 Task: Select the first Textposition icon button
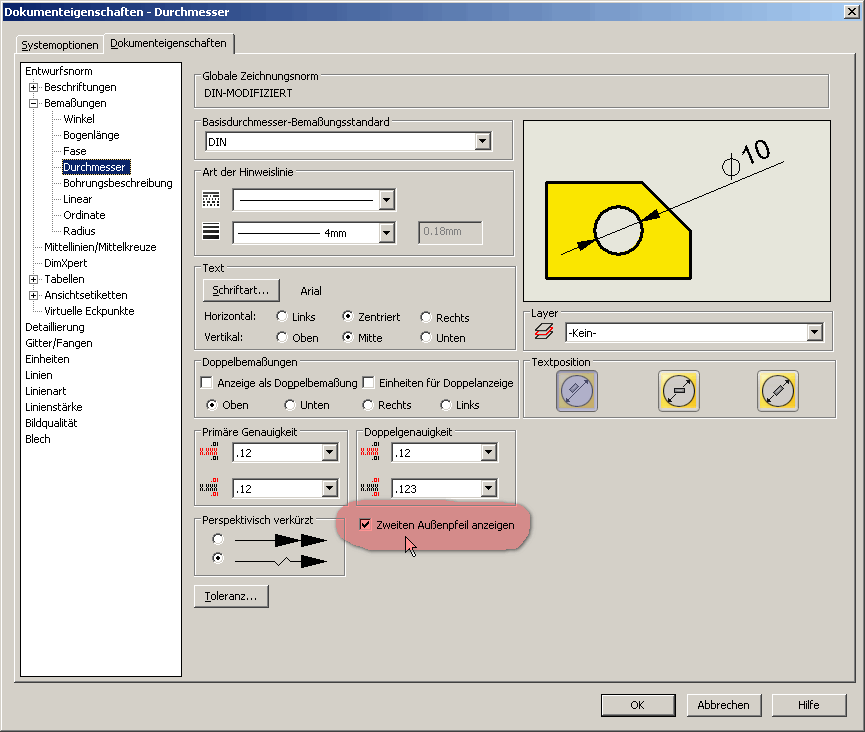tap(577, 391)
